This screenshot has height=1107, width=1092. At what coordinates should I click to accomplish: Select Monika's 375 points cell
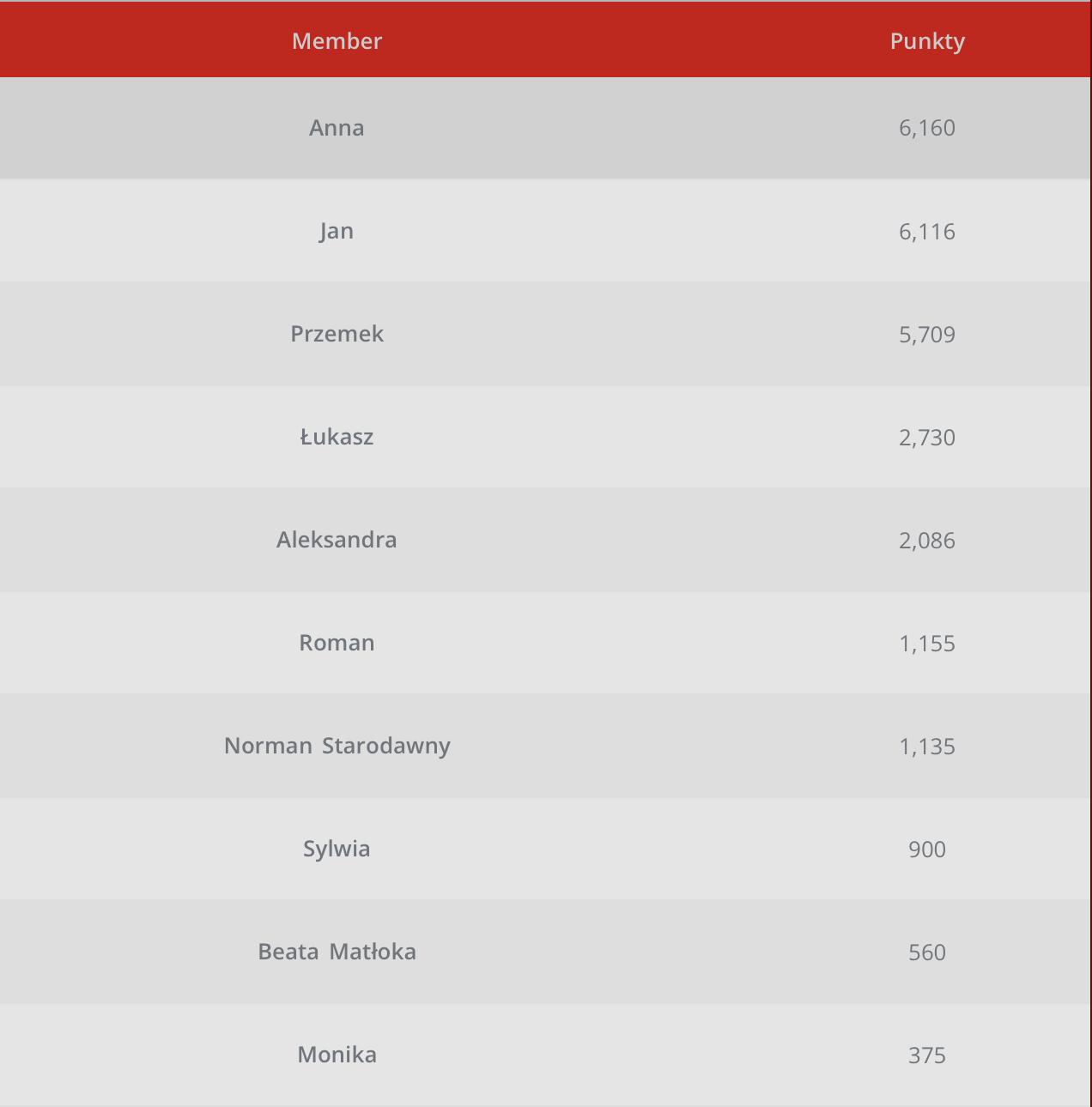[927, 1055]
